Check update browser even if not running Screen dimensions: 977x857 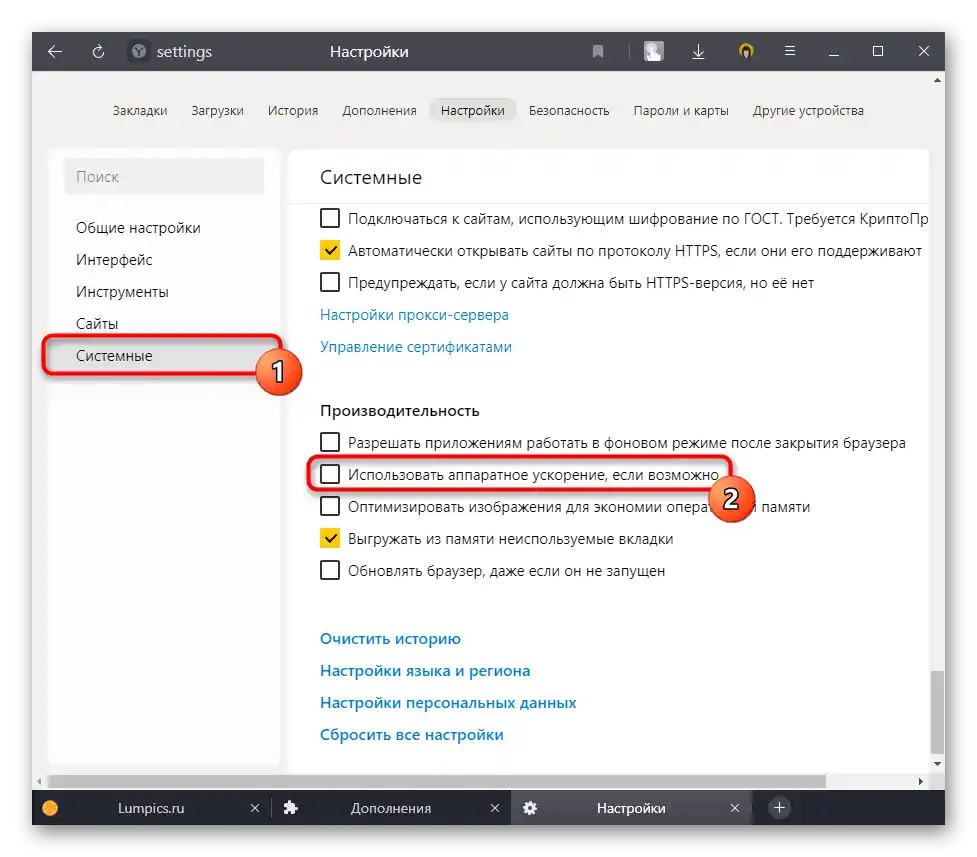coord(330,570)
